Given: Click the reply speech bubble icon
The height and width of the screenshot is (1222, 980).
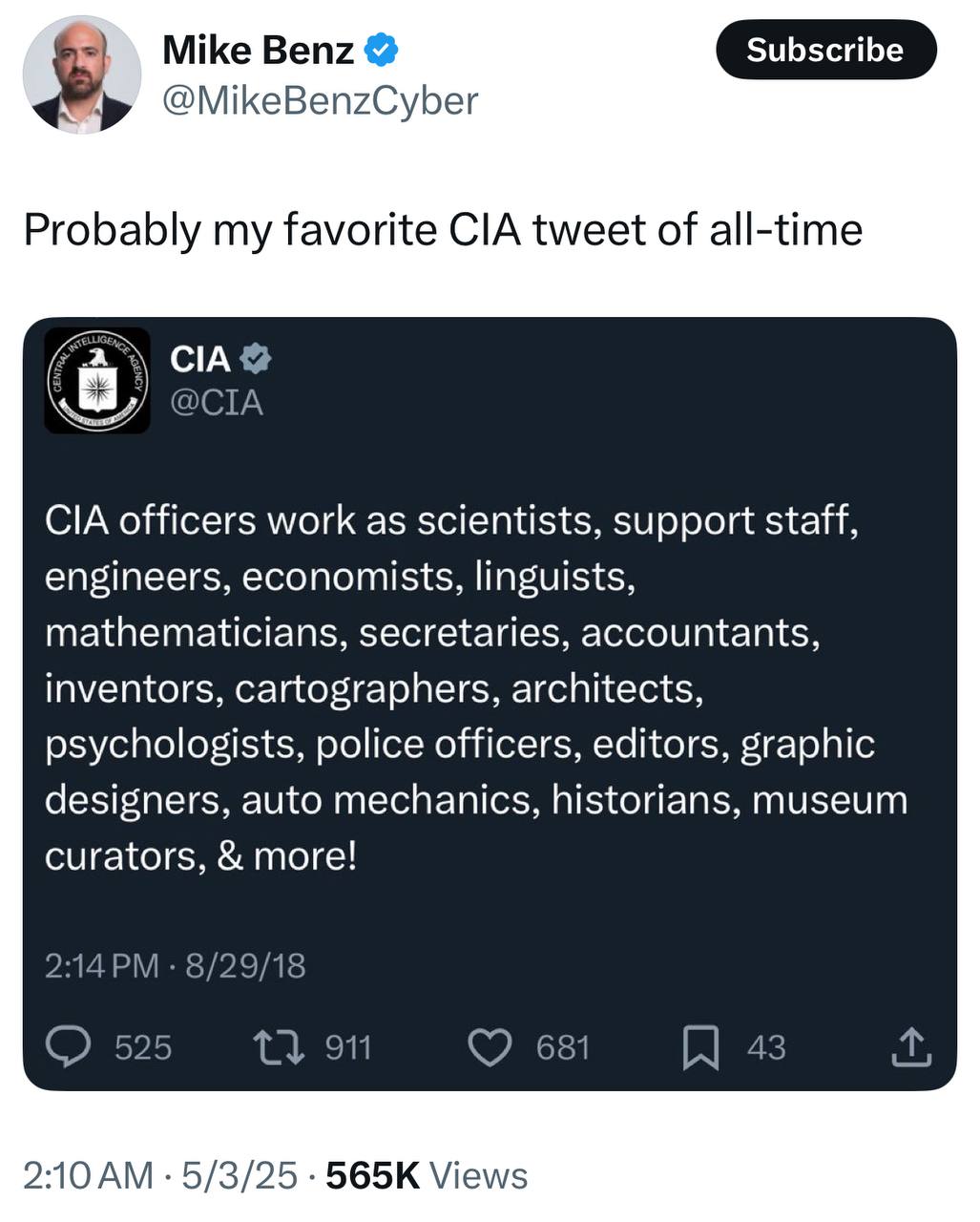Looking at the screenshot, I should [69, 1047].
